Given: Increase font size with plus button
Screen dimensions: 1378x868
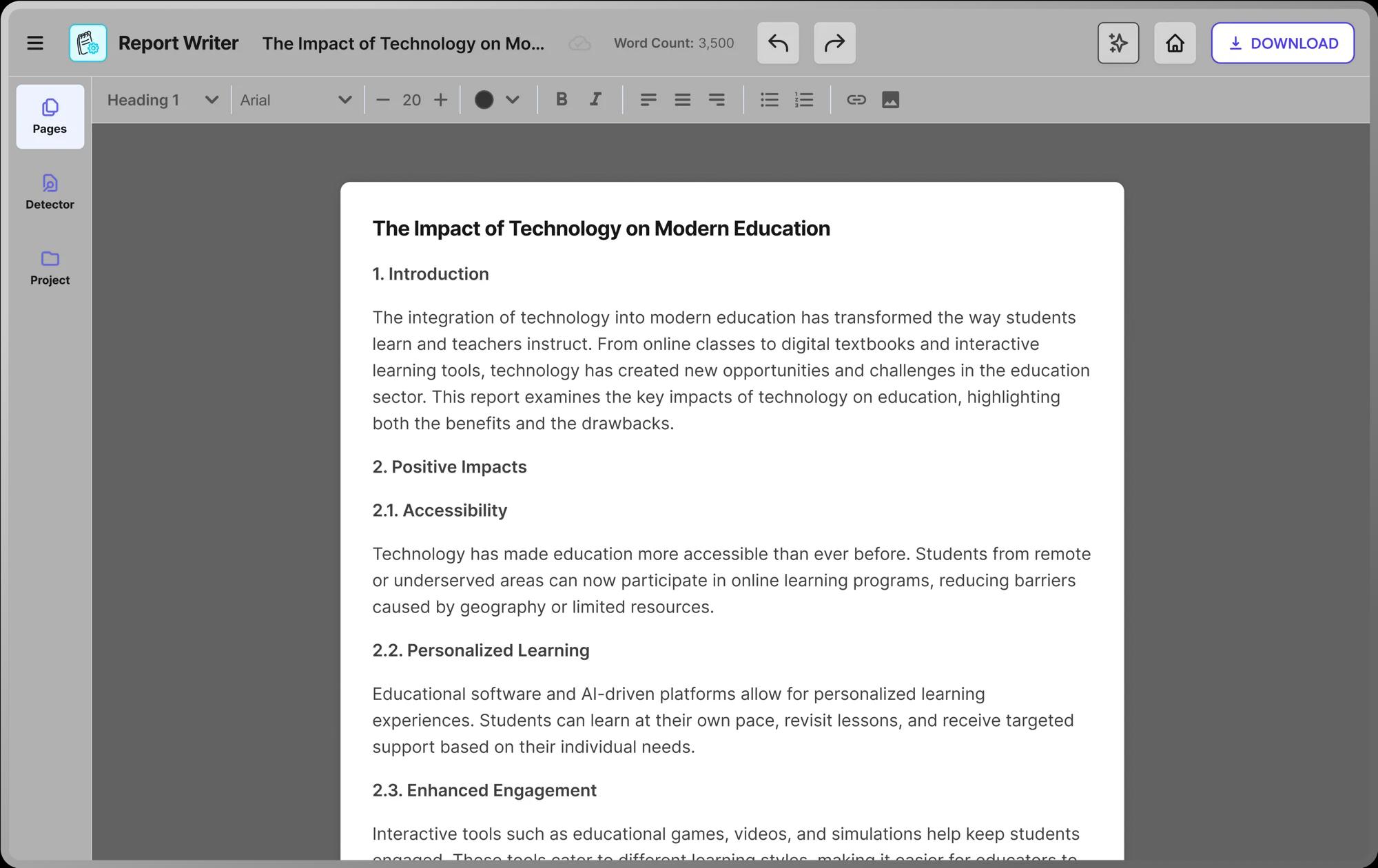Looking at the screenshot, I should click(440, 100).
